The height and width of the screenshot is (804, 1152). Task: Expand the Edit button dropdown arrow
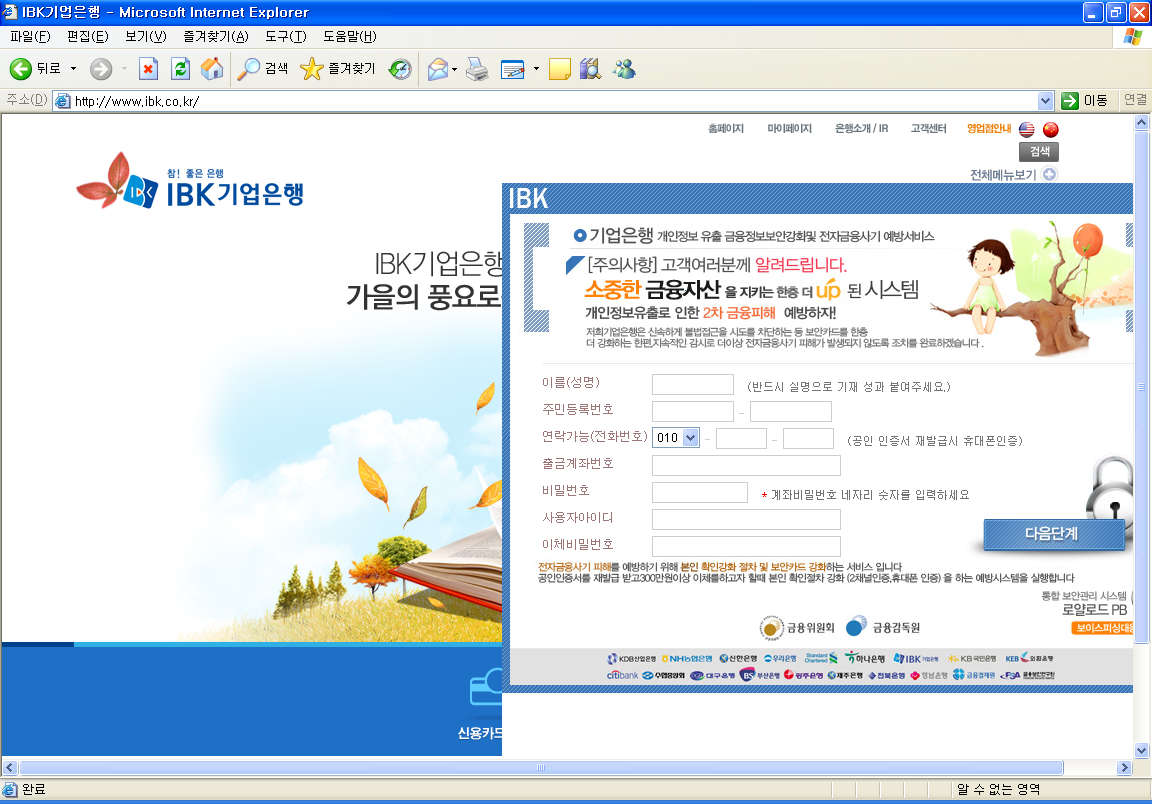click(536, 69)
